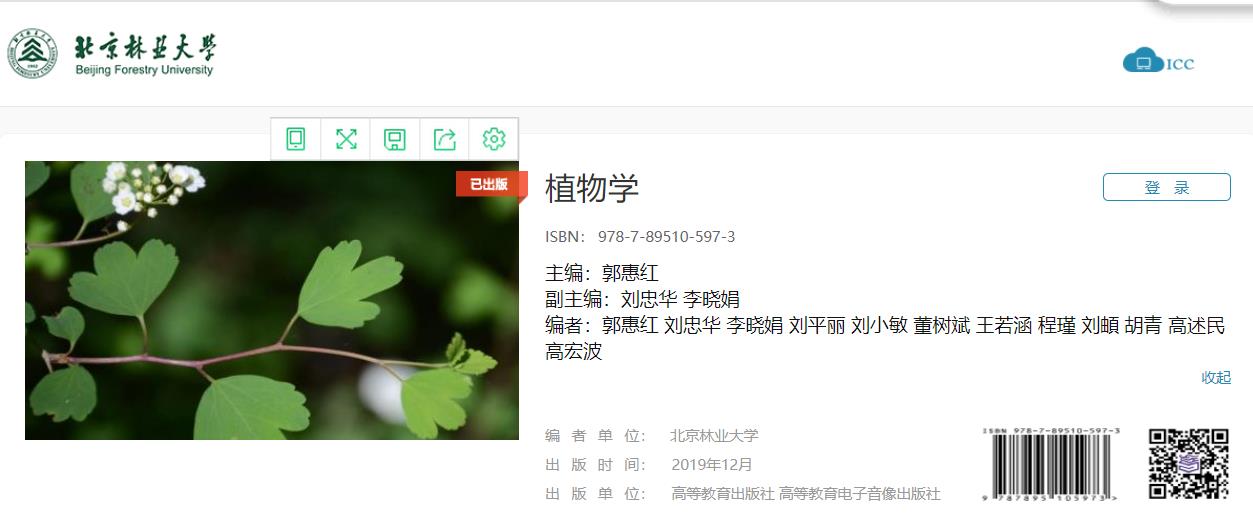Click the Beijing Forestry University round emblem

pos(32,54)
